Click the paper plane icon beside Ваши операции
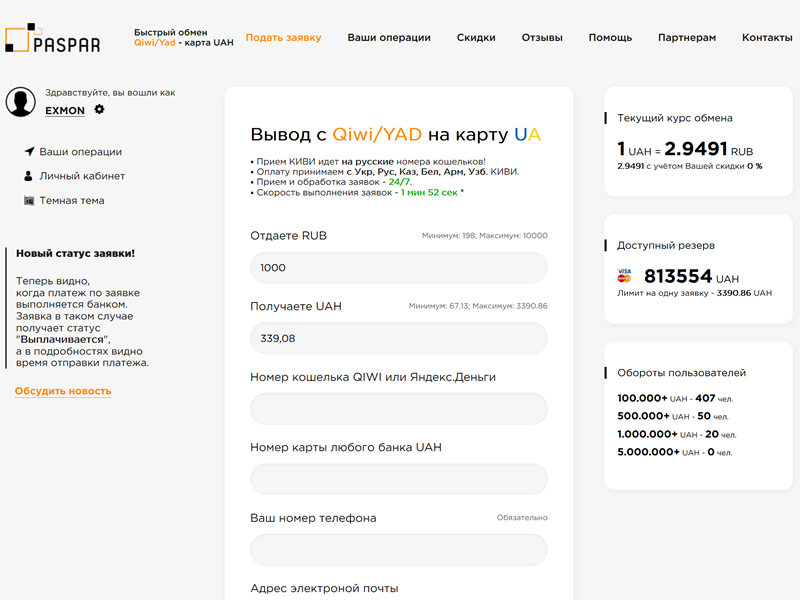 (30, 152)
